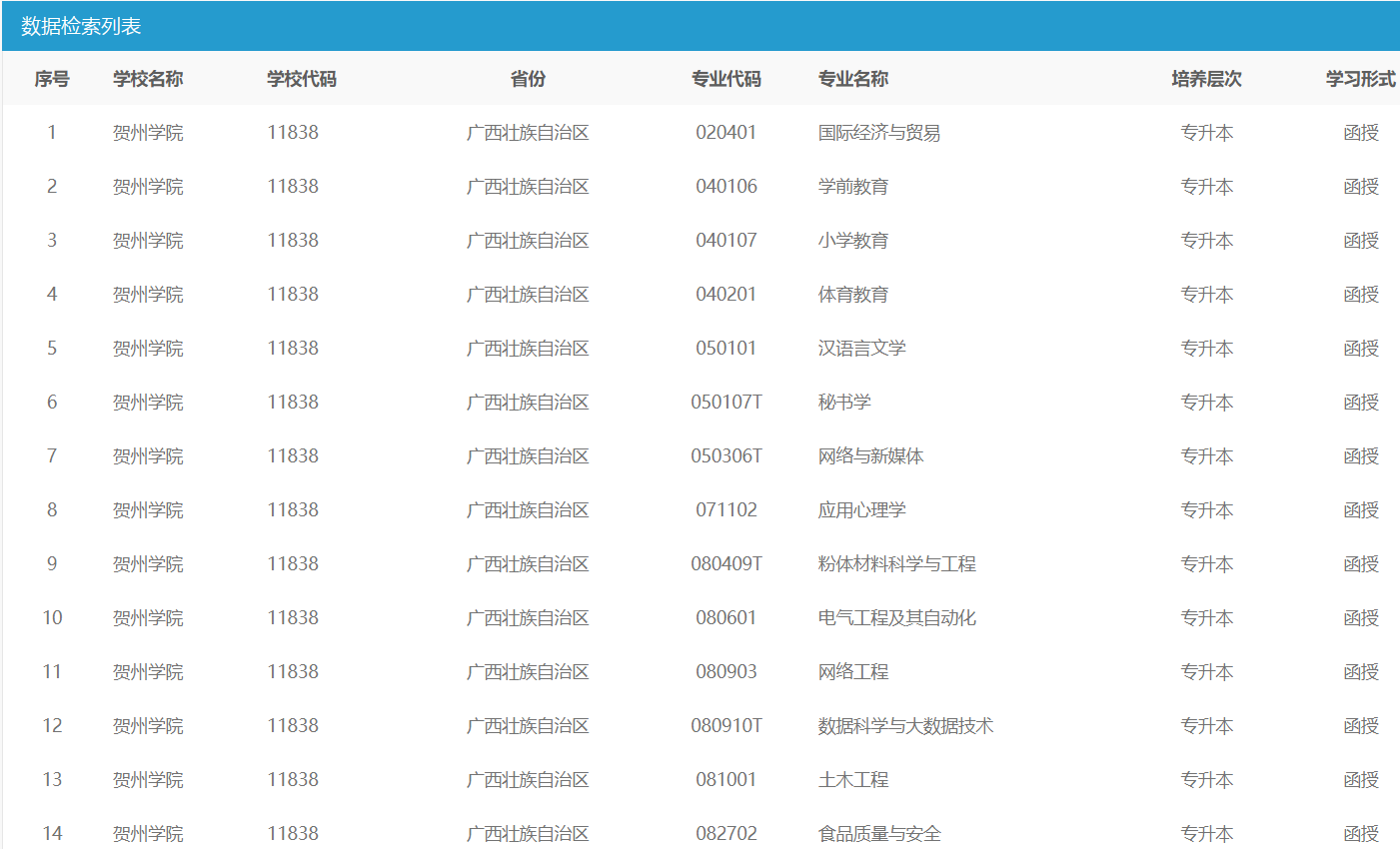Click the 专业名称 column header

coord(853,79)
